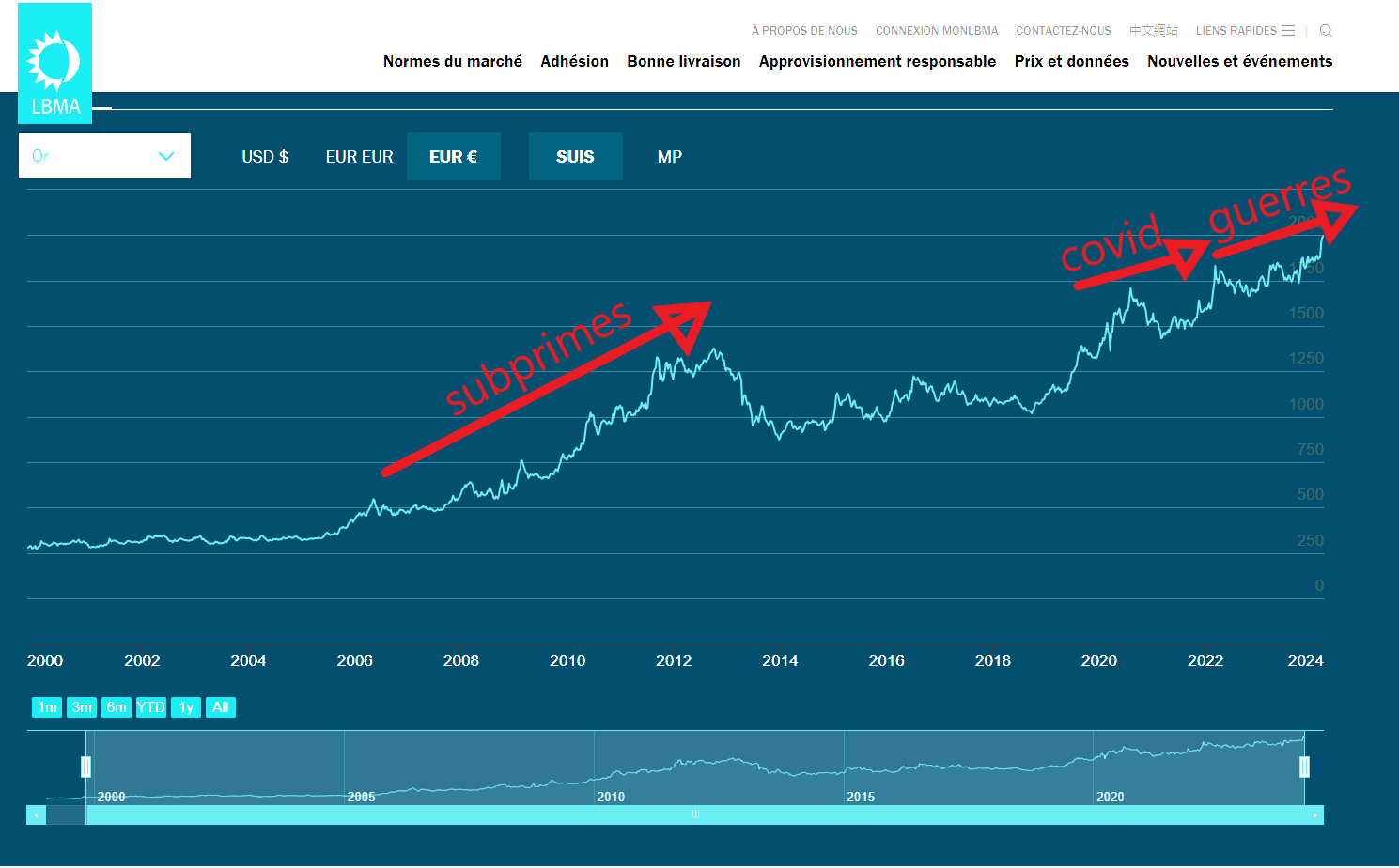Set chart range to 1m
Viewport: 1399px width, 868px height.
47,707
